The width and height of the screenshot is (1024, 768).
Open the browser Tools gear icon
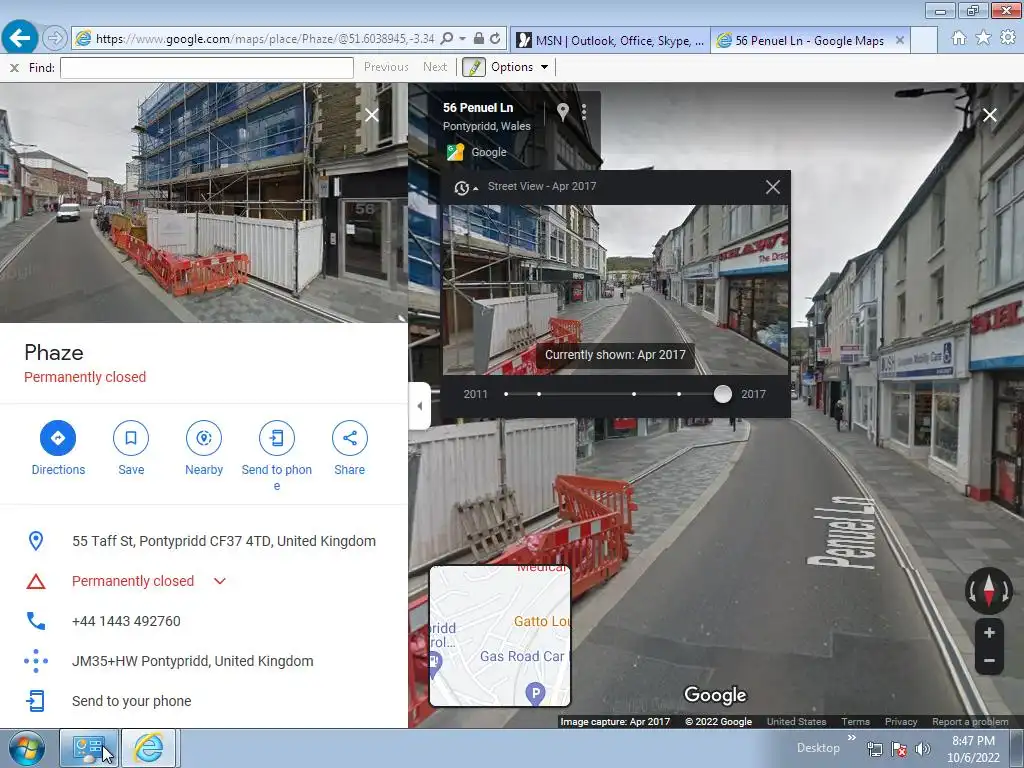1008,38
